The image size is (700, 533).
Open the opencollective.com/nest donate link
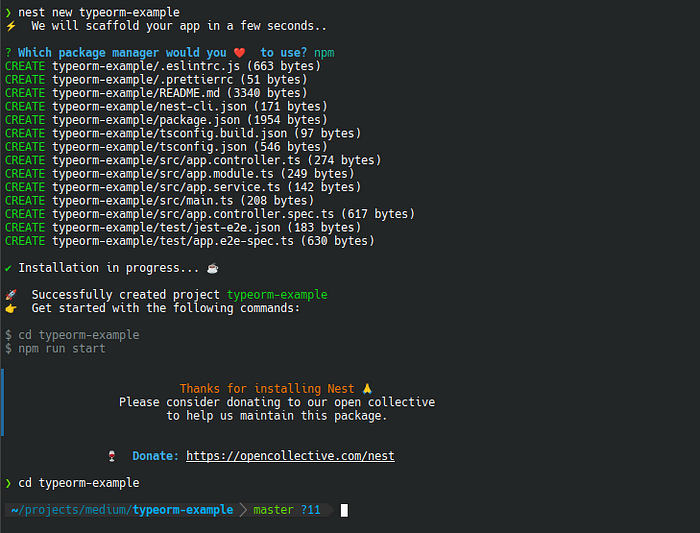[x=290, y=456]
